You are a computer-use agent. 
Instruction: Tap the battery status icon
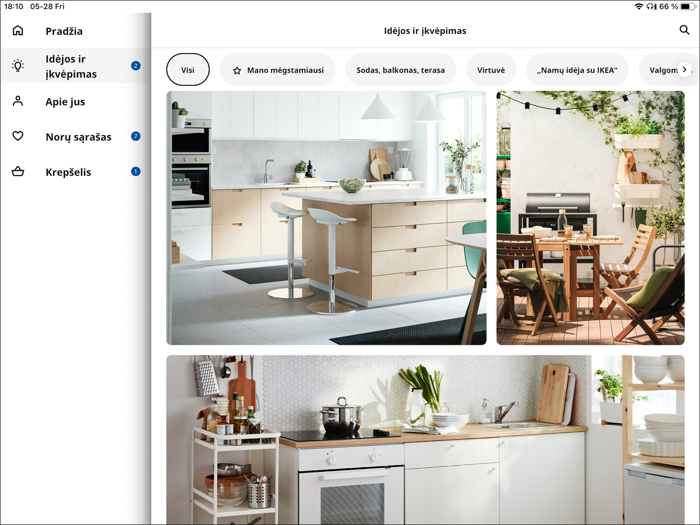pyautogui.click(x=687, y=6)
